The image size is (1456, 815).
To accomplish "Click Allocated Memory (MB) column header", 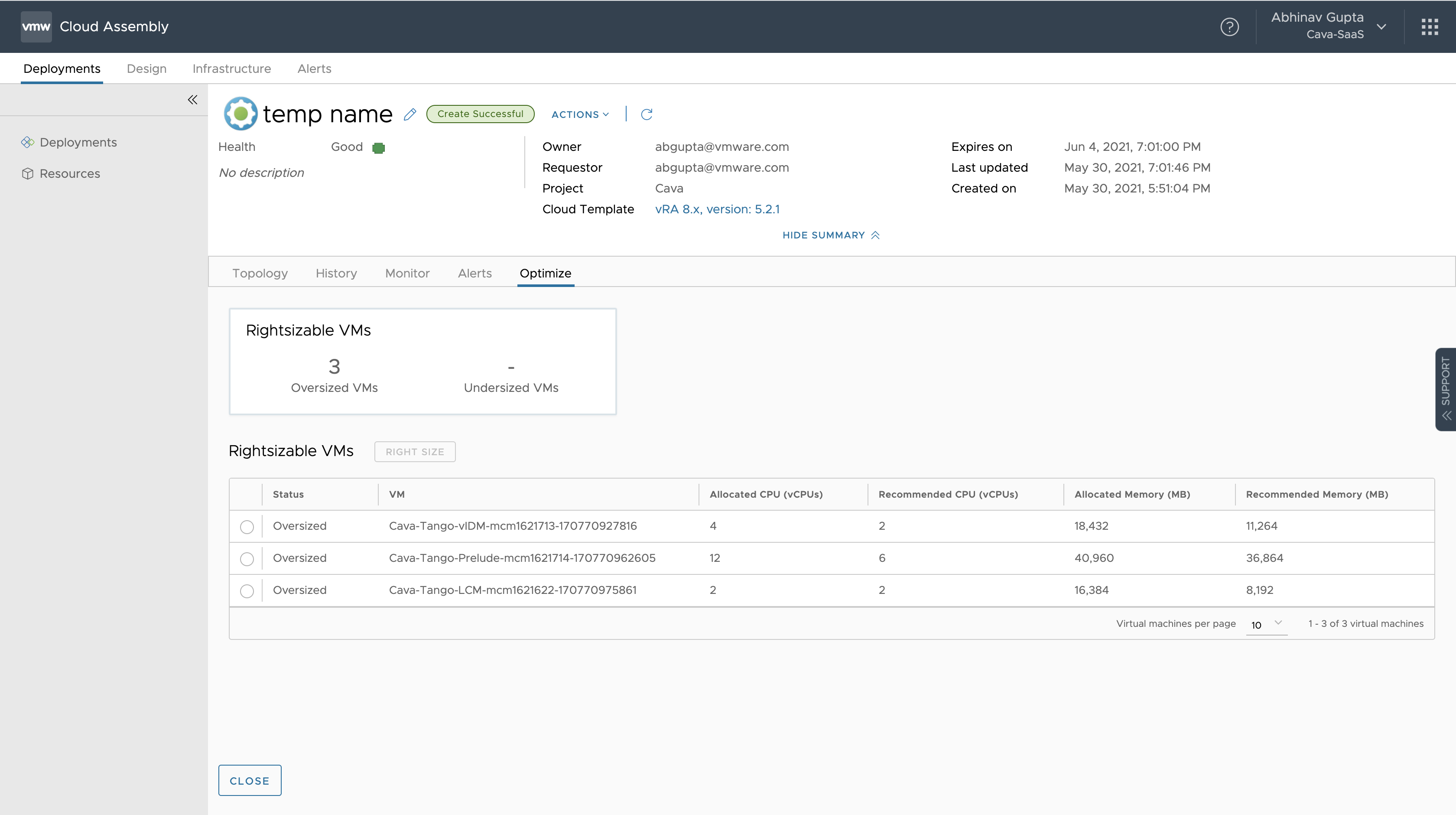I will pyautogui.click(x=1132, y=494).
